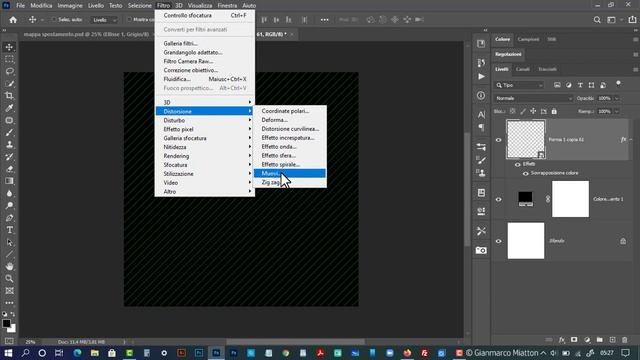
Task: Select the Path Selection tool
Action: (x=9, y=242)
